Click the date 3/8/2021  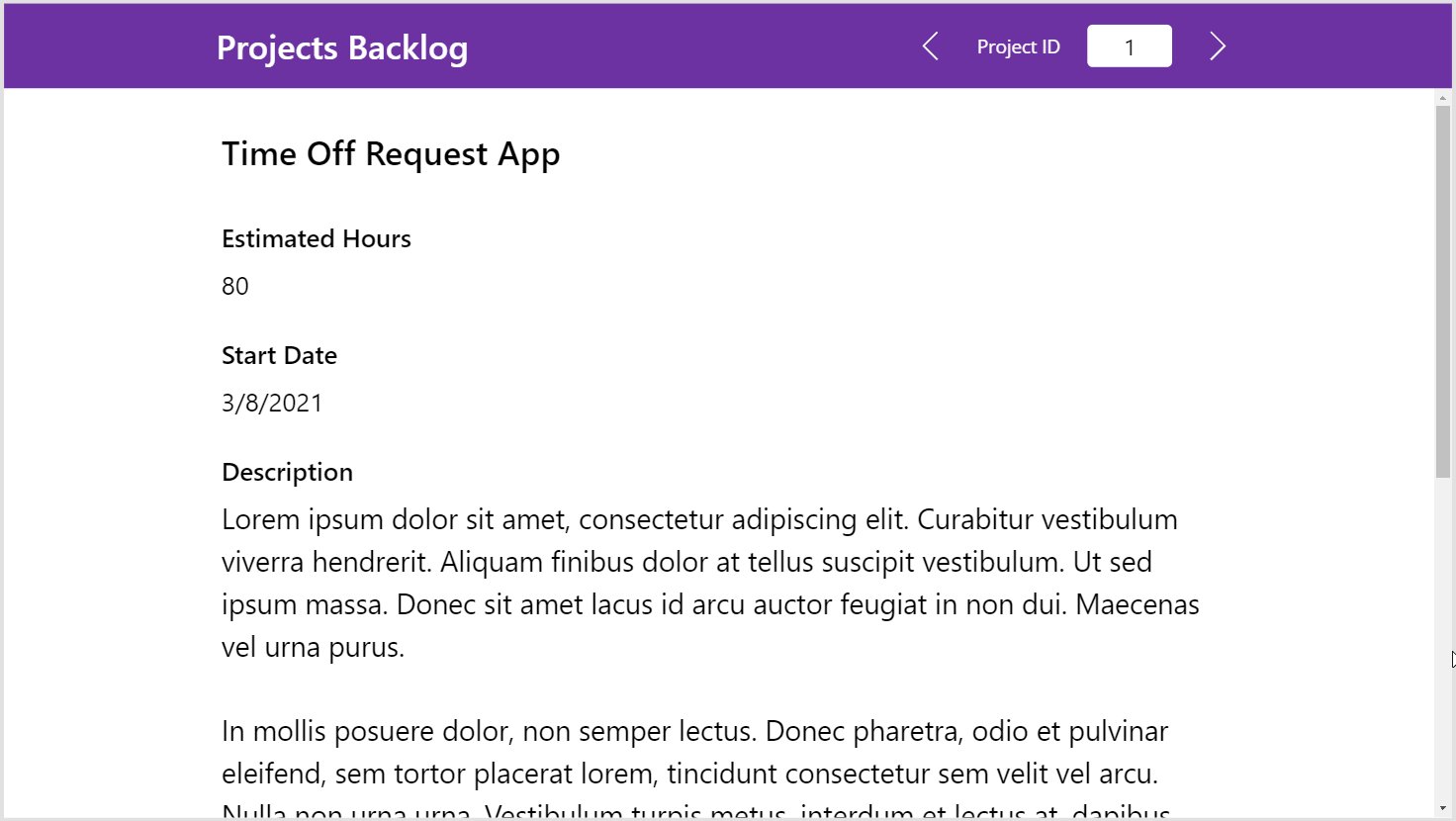272,403
